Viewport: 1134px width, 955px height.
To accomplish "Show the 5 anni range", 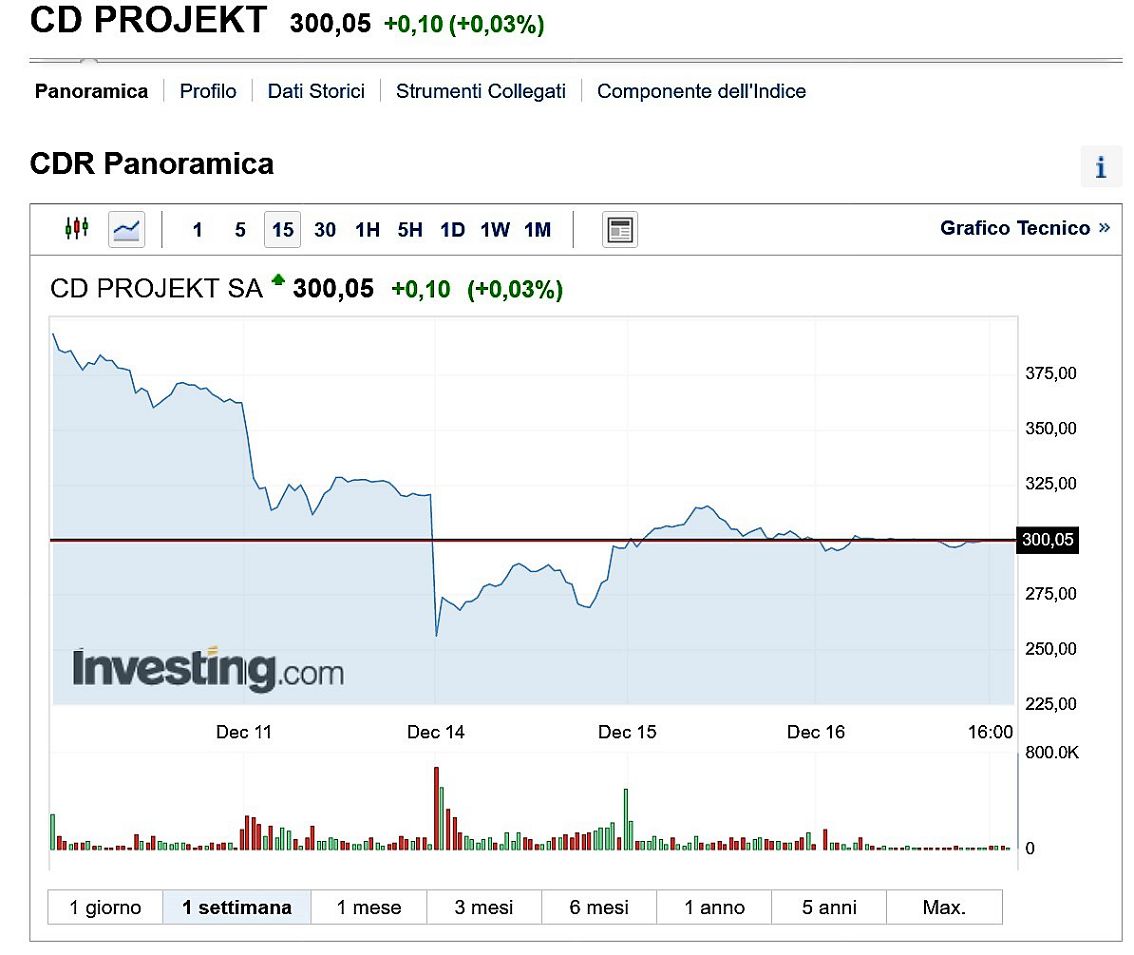I will point(829,908).
